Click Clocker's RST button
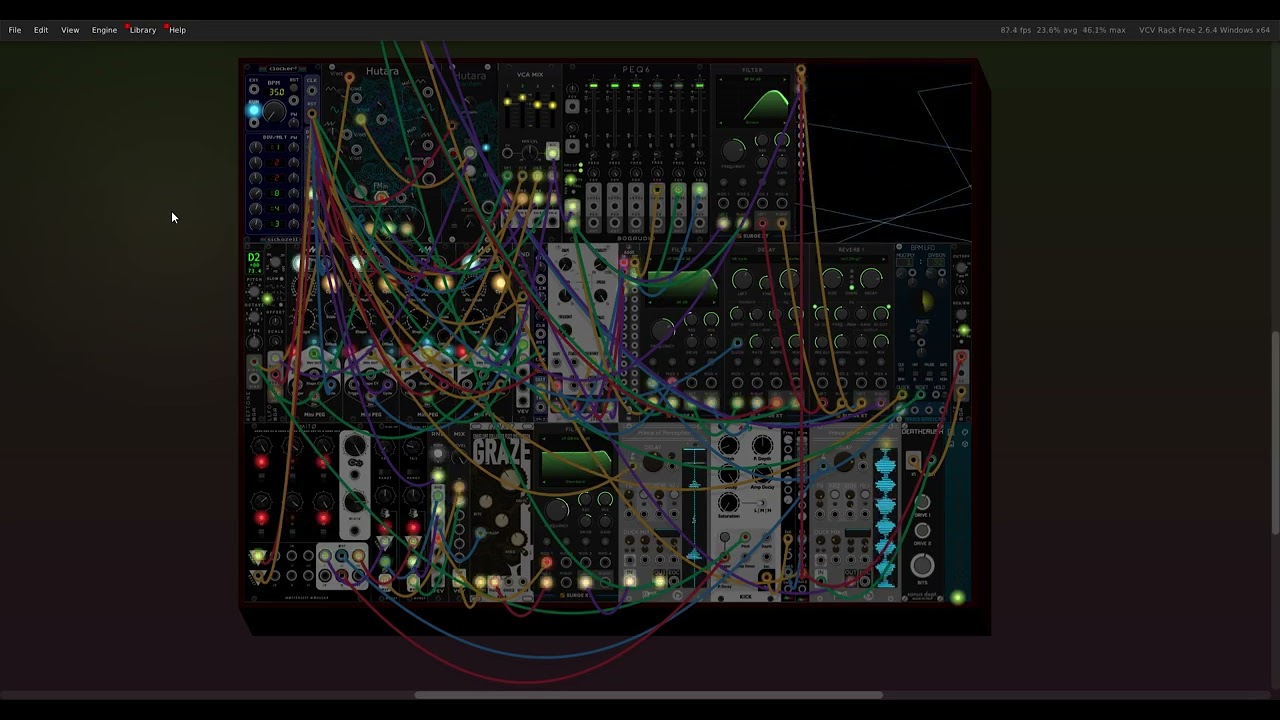Image resolution: width=1280 pixels, height=720 pixels. [294, 88]
